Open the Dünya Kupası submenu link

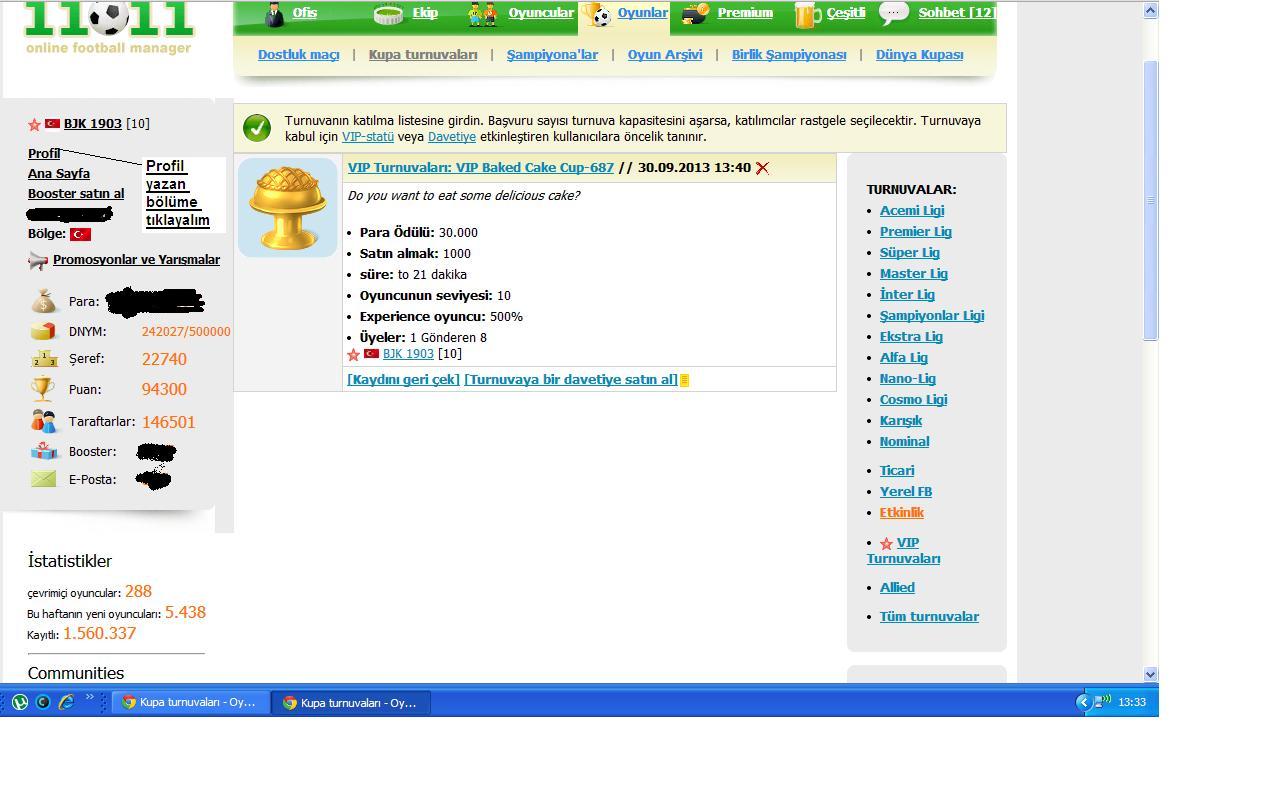[x=919, y=55]
